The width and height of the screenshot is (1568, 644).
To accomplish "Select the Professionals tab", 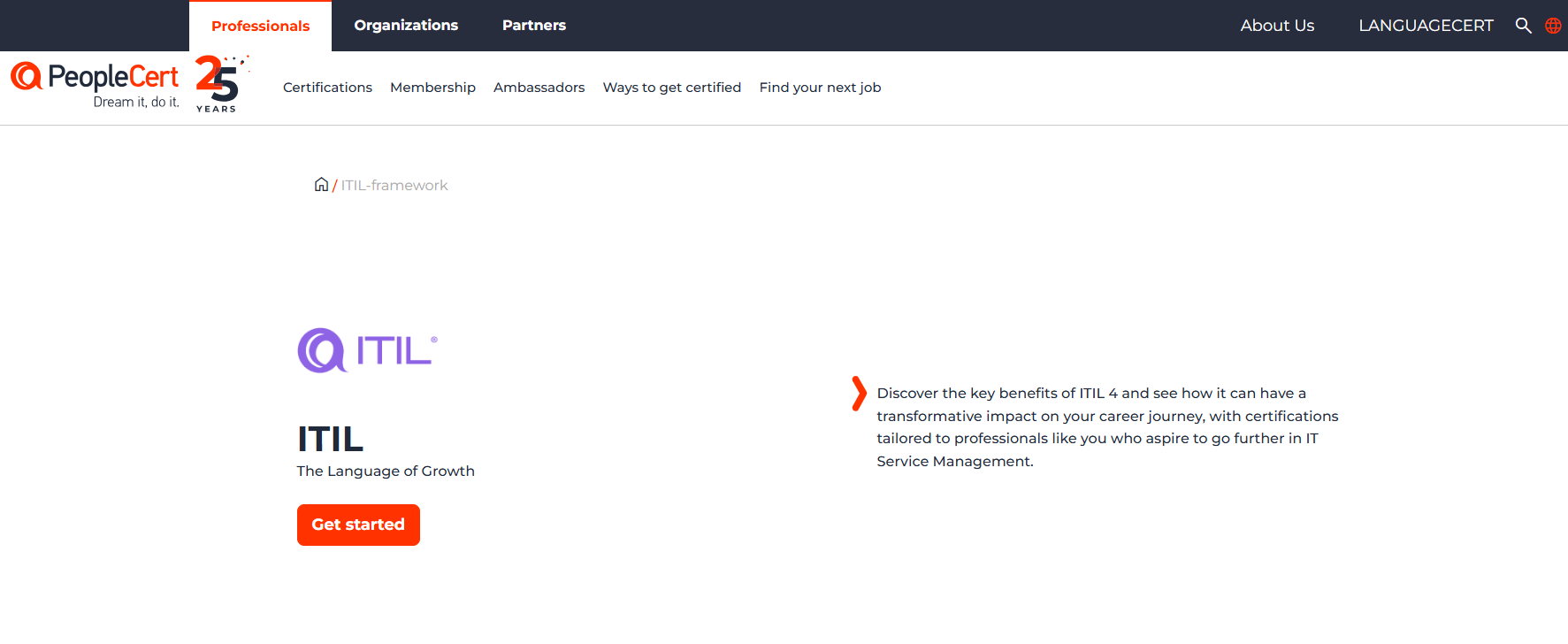I will (260, 26).
